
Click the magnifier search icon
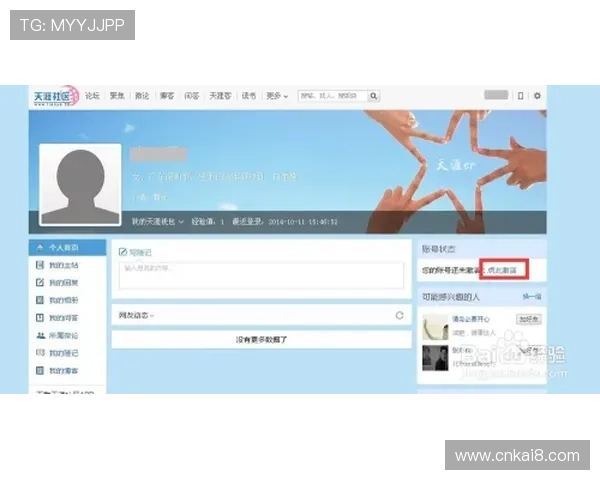373,96
